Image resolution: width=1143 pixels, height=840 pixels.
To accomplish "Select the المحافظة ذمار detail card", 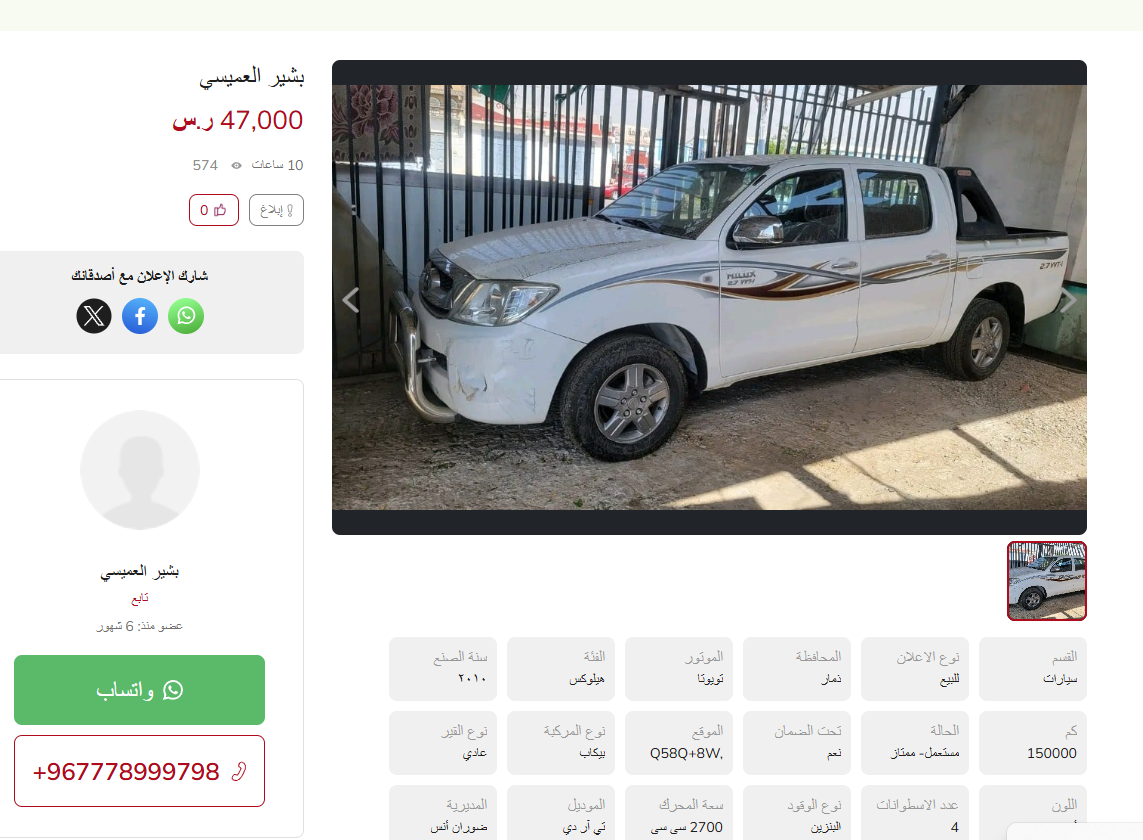I will (x=797, y=669).
